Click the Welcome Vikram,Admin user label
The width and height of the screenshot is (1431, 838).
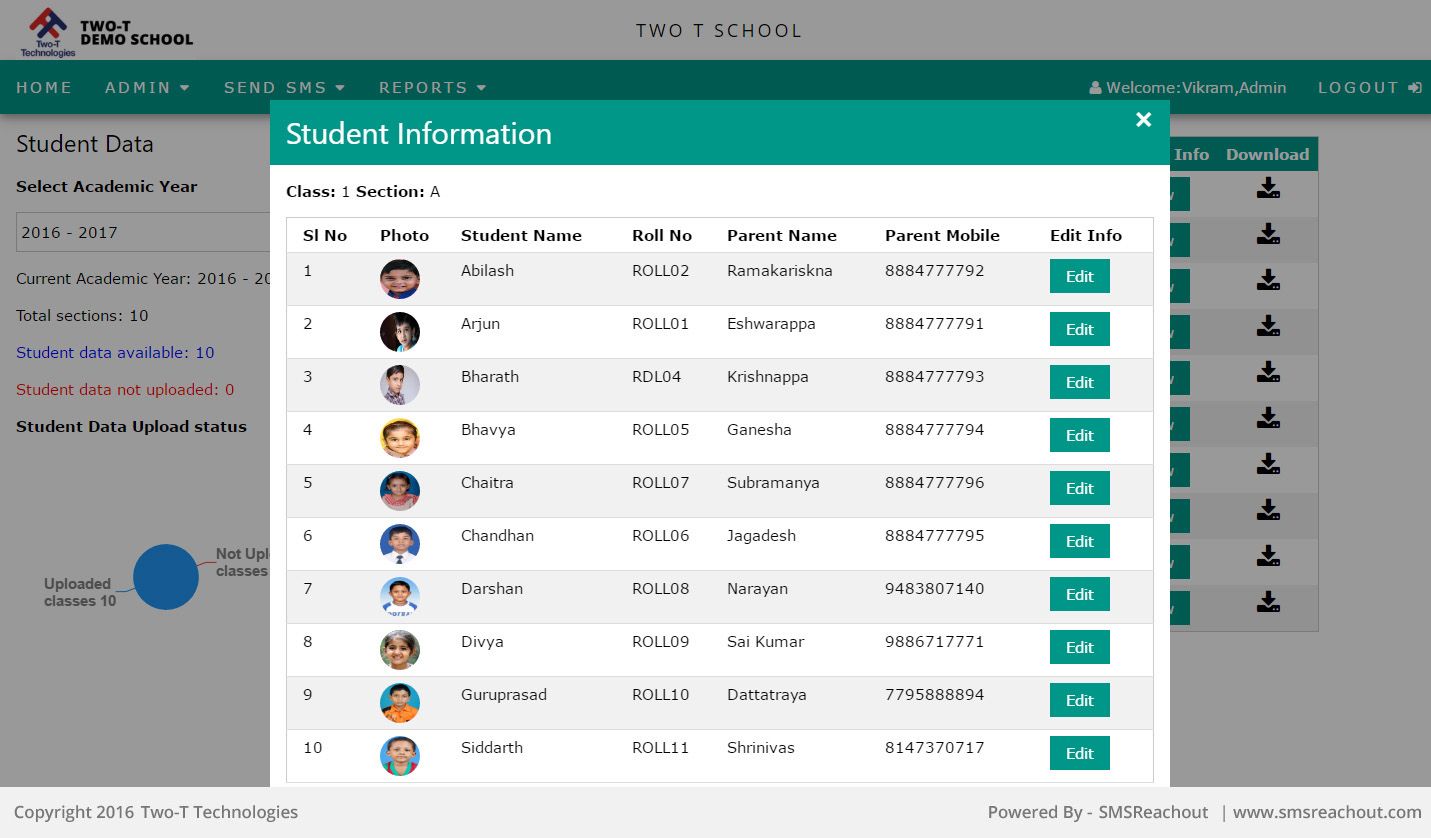(x=1188, y=88)
